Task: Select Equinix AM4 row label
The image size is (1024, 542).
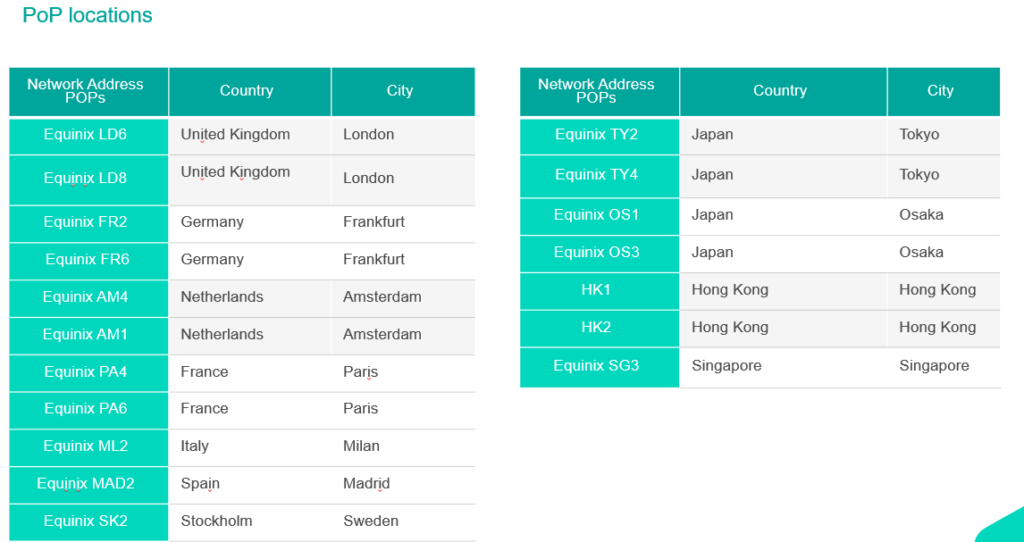Action: (x=89, y=298)
